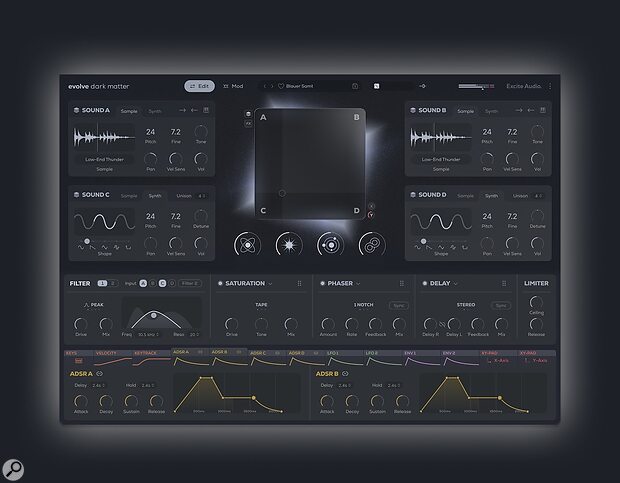Click the Blauer Samt preset name
This screenshot has height=483, width=620.
pos(299,86)
